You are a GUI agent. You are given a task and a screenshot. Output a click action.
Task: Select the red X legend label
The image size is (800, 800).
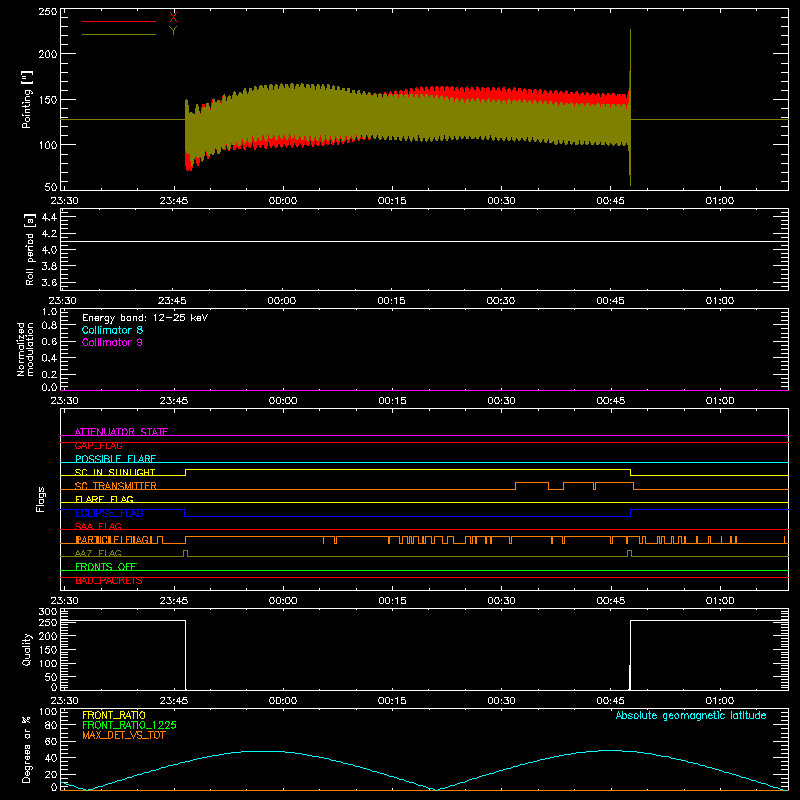click(x=173, y=18)
